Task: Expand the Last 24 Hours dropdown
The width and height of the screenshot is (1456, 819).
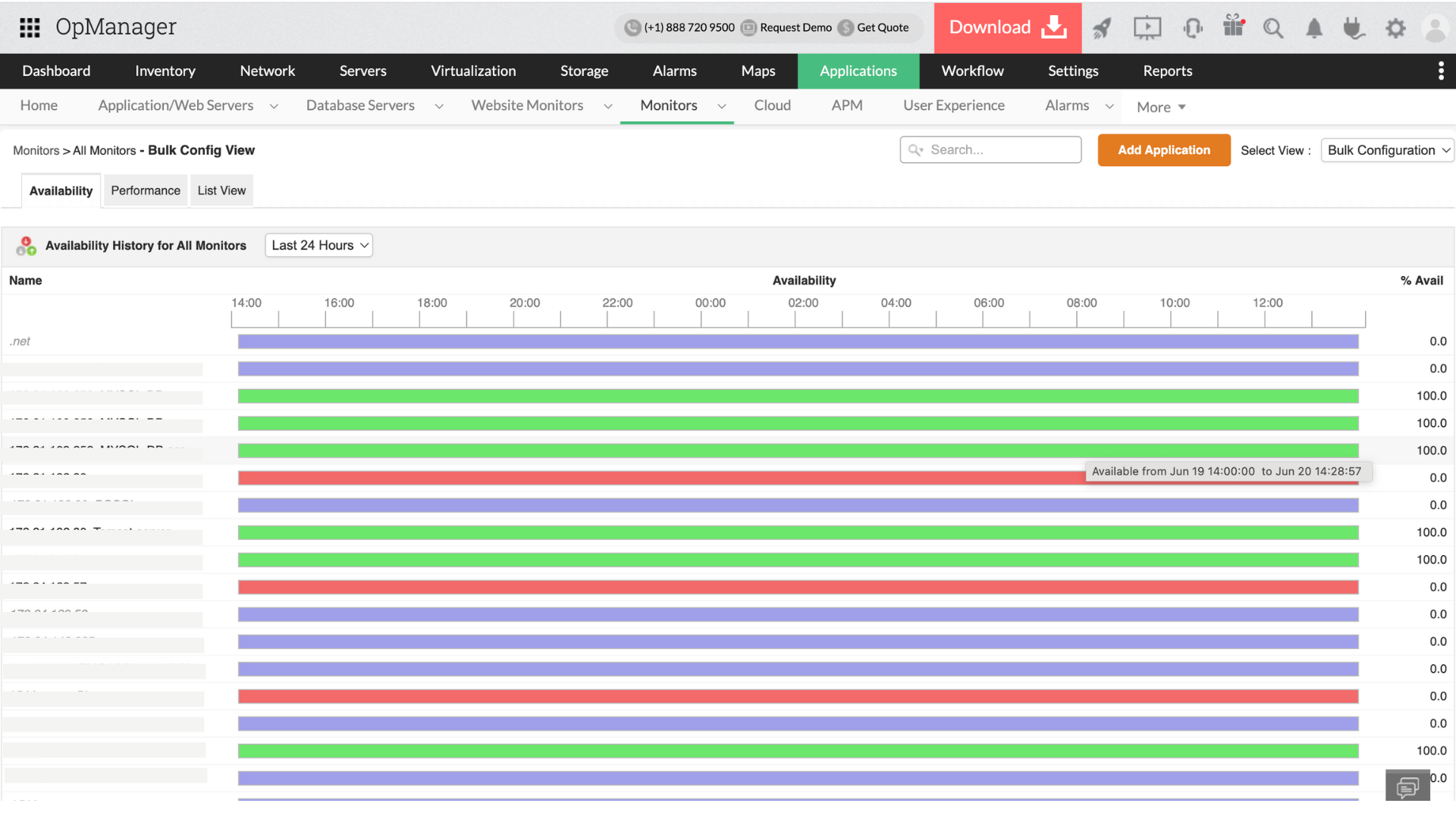Action: (319, 245)
